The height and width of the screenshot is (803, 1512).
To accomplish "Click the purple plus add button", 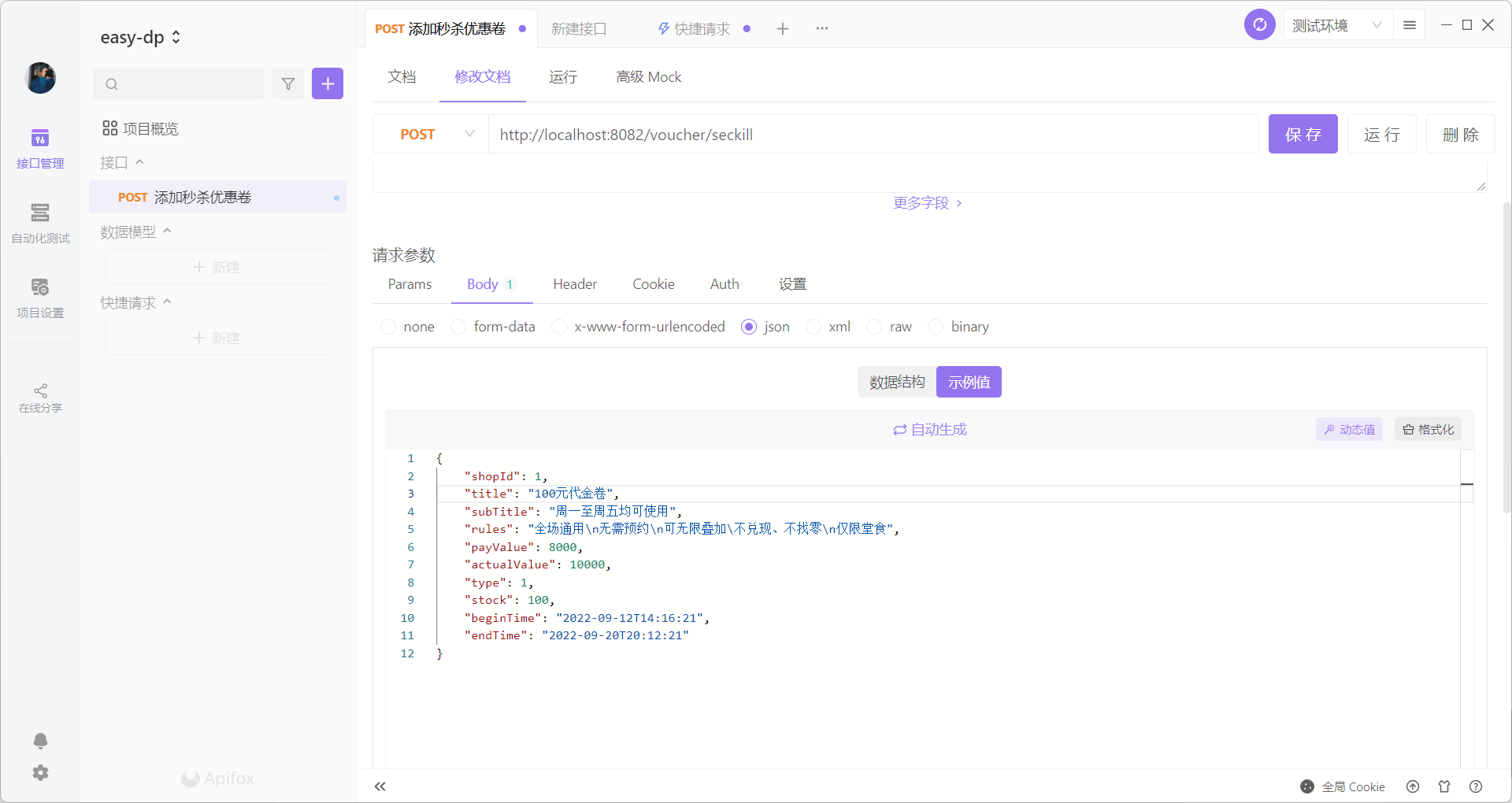I will coord(328,83).
